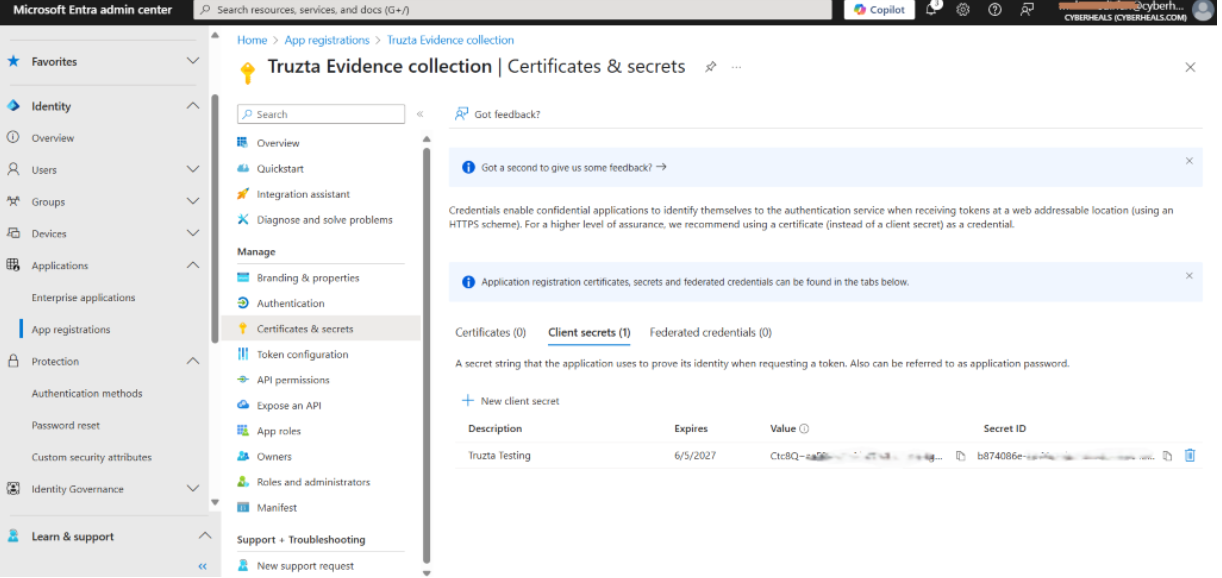Open Token configuration
1222x578 pixels.
click(x=303, y=354)
